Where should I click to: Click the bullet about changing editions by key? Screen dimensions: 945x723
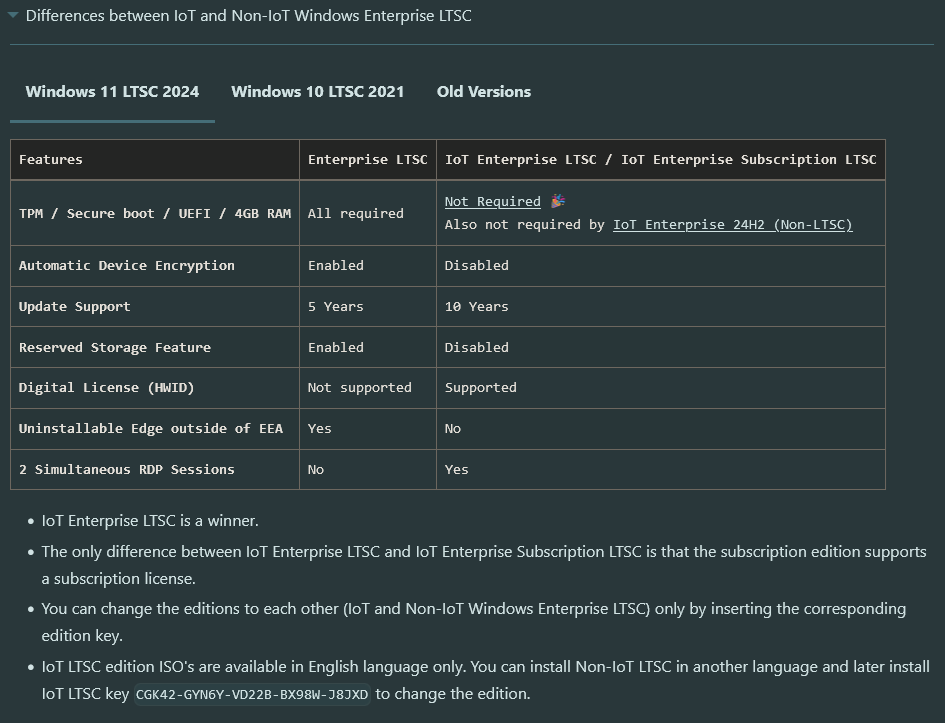pyautogui.click(x=474, y=622)
